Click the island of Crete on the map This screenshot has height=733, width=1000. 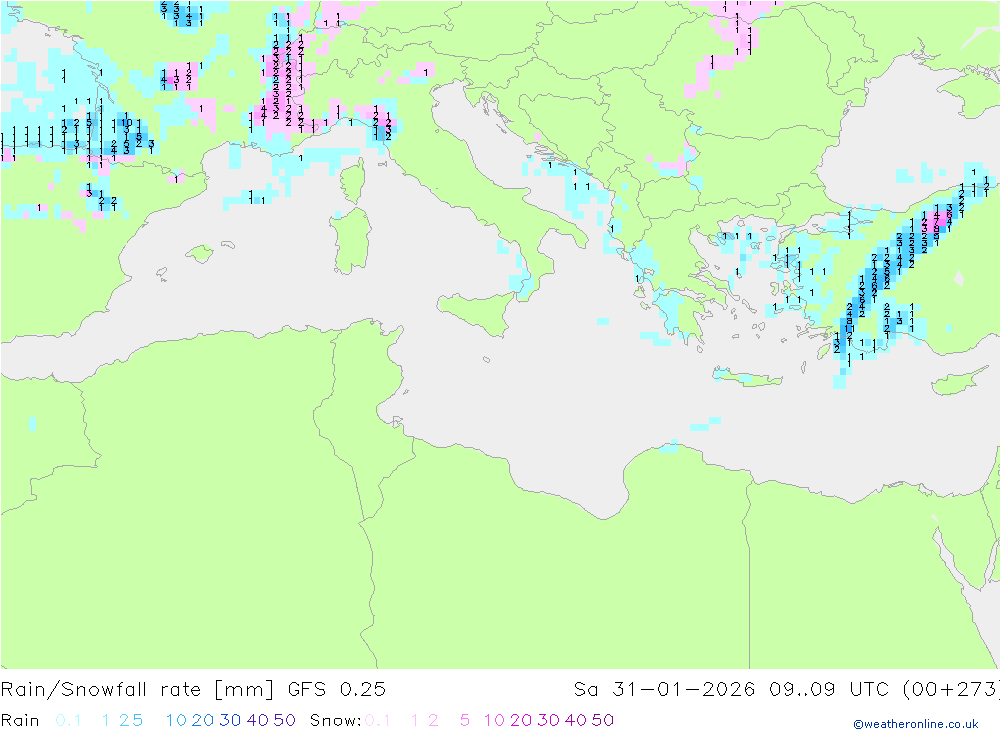coord(747,378)
